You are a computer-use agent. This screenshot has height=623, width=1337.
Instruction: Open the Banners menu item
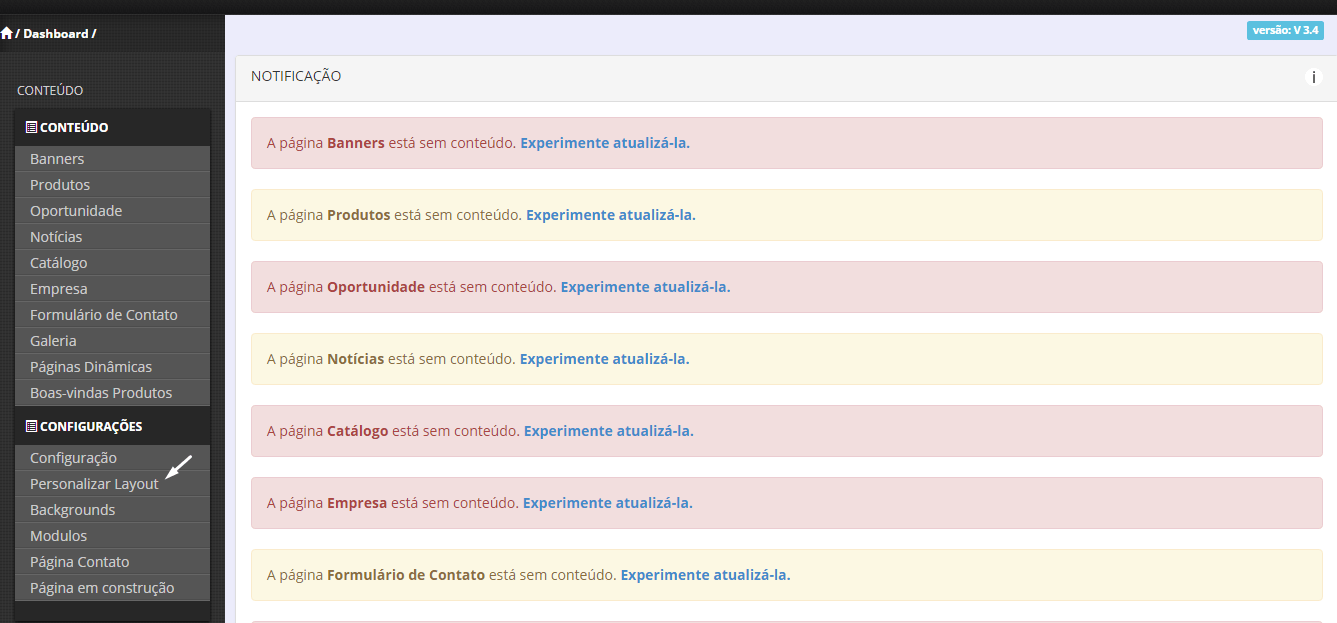click(57, 159)
